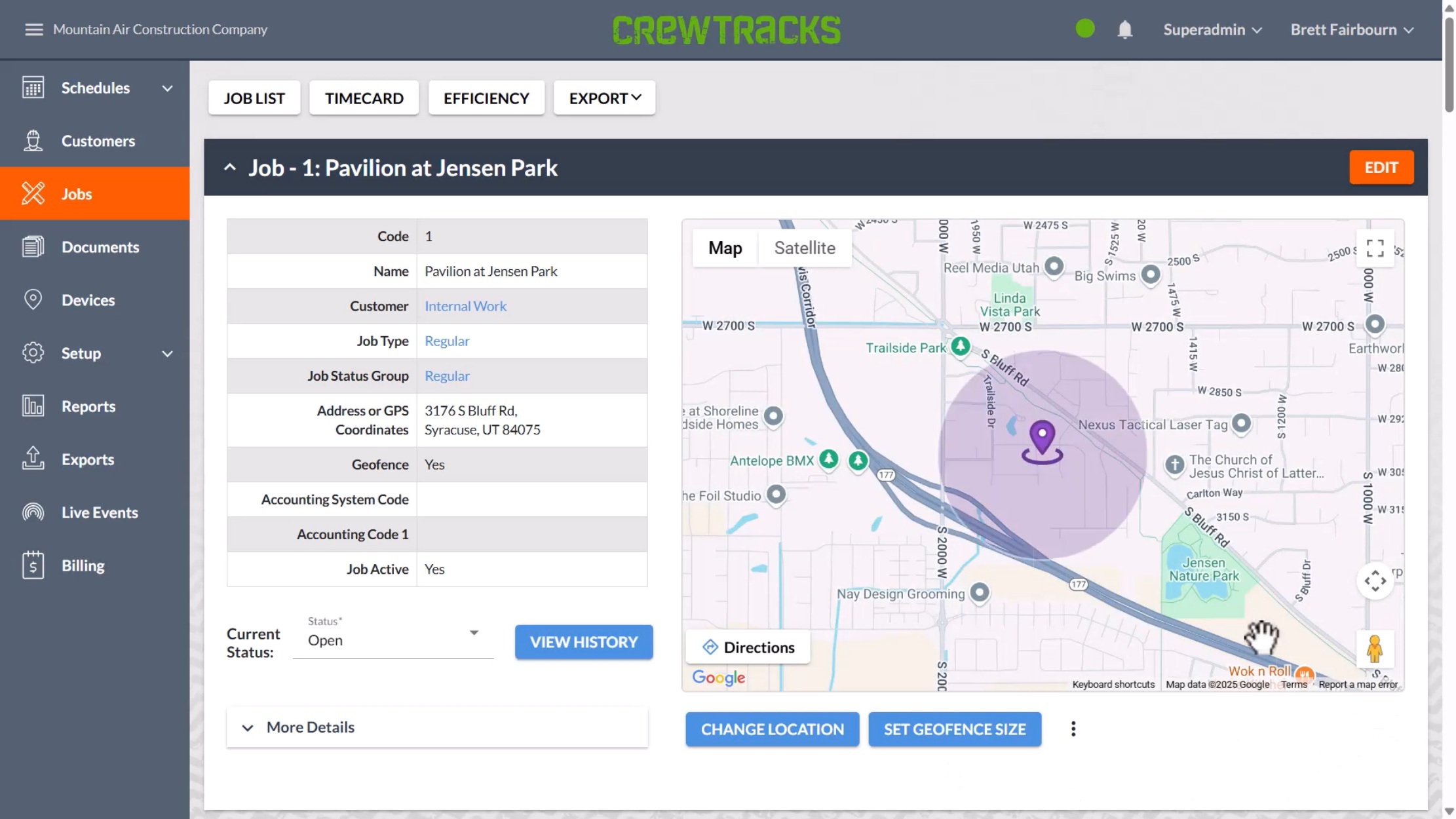Screen dimensions: 1456x819
Task: Open the Internal Work customer link
Action: point(465,306)
